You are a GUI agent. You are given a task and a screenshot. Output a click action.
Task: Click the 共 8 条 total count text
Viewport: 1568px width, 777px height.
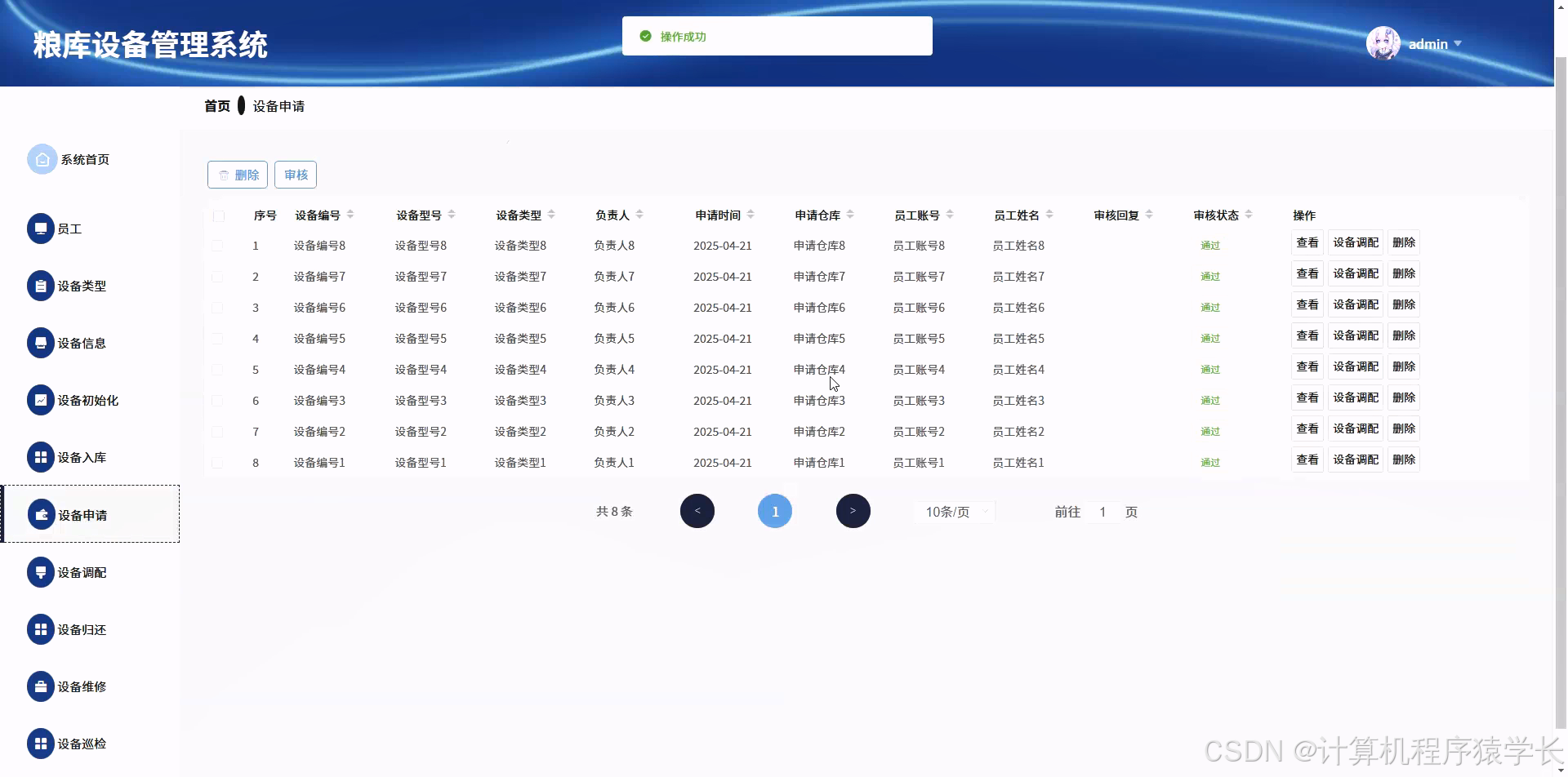(x=614, y=512)
